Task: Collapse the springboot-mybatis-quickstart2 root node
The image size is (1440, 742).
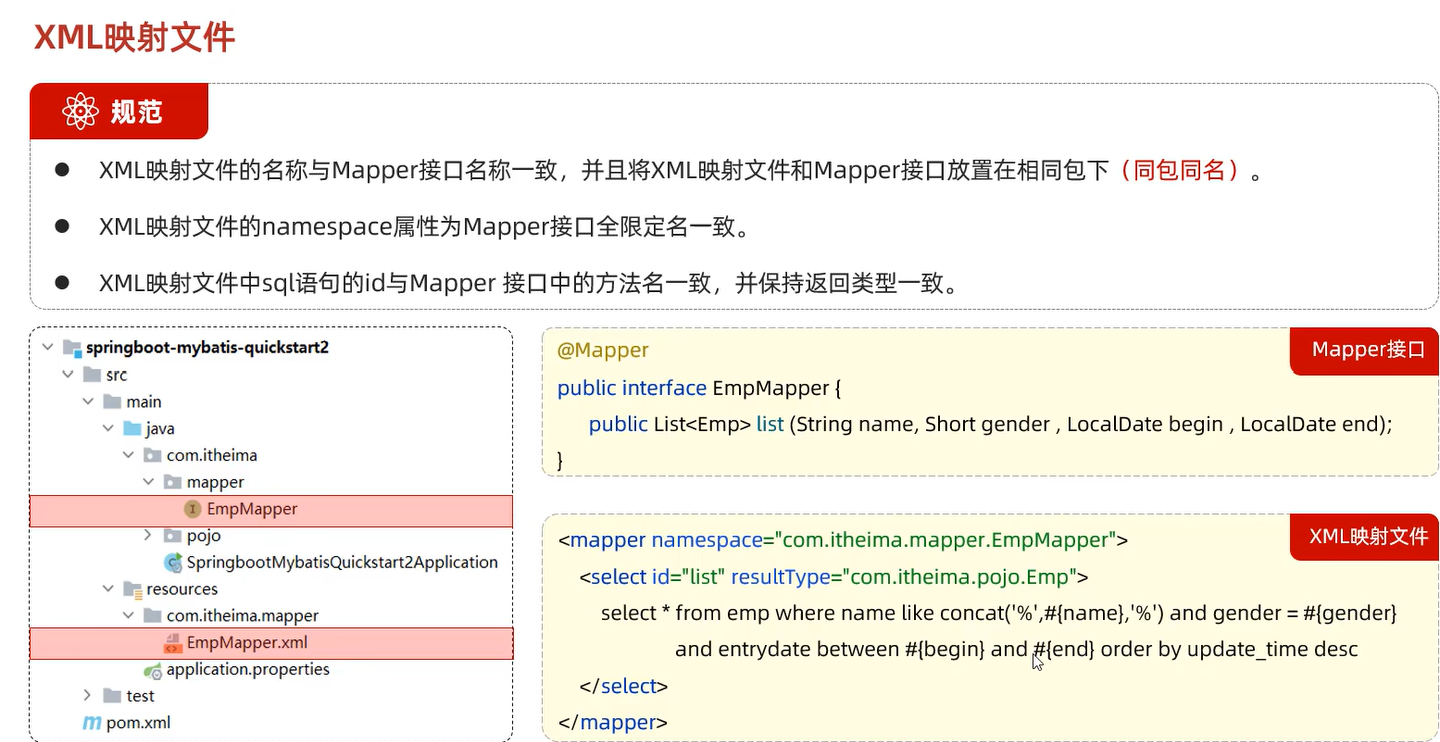Action: (47, 347)
